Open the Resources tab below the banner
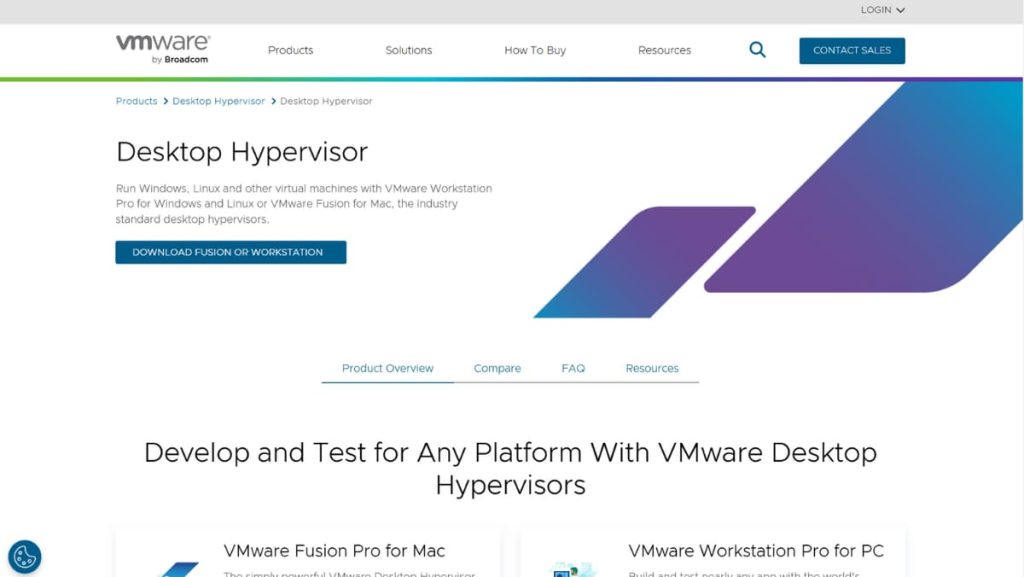The height and width of the screenshot is (577, 1024). (652, 368)
